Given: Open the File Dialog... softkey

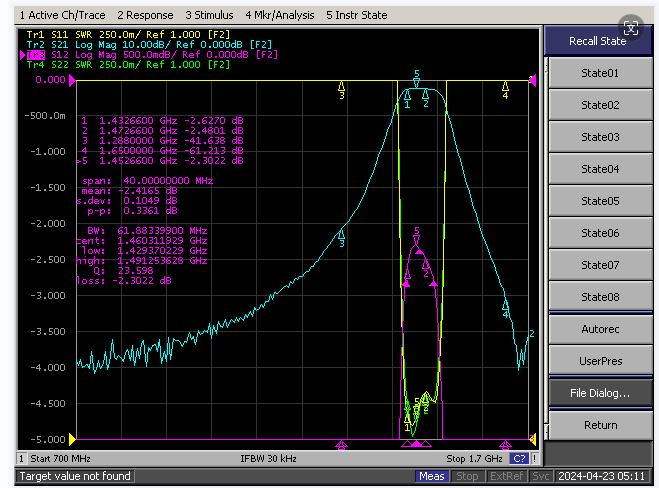Looking at the screenshot, I should tap(600, 393).
